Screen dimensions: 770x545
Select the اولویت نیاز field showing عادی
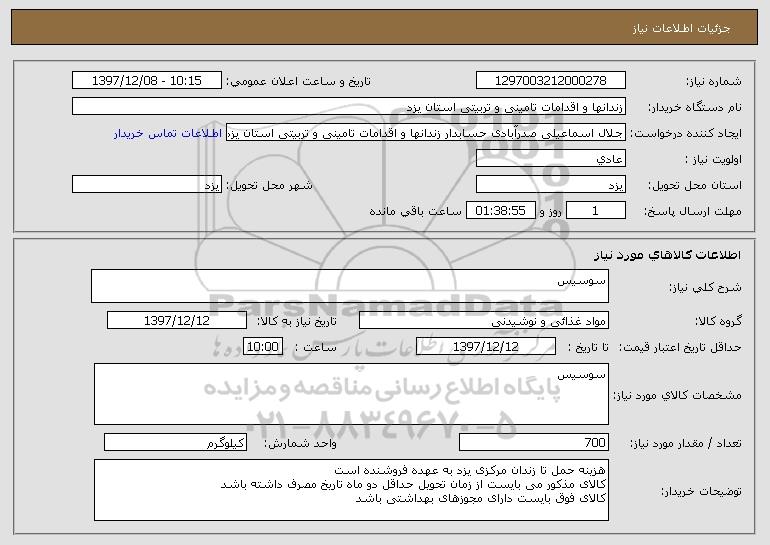click(x=550, y=159)
